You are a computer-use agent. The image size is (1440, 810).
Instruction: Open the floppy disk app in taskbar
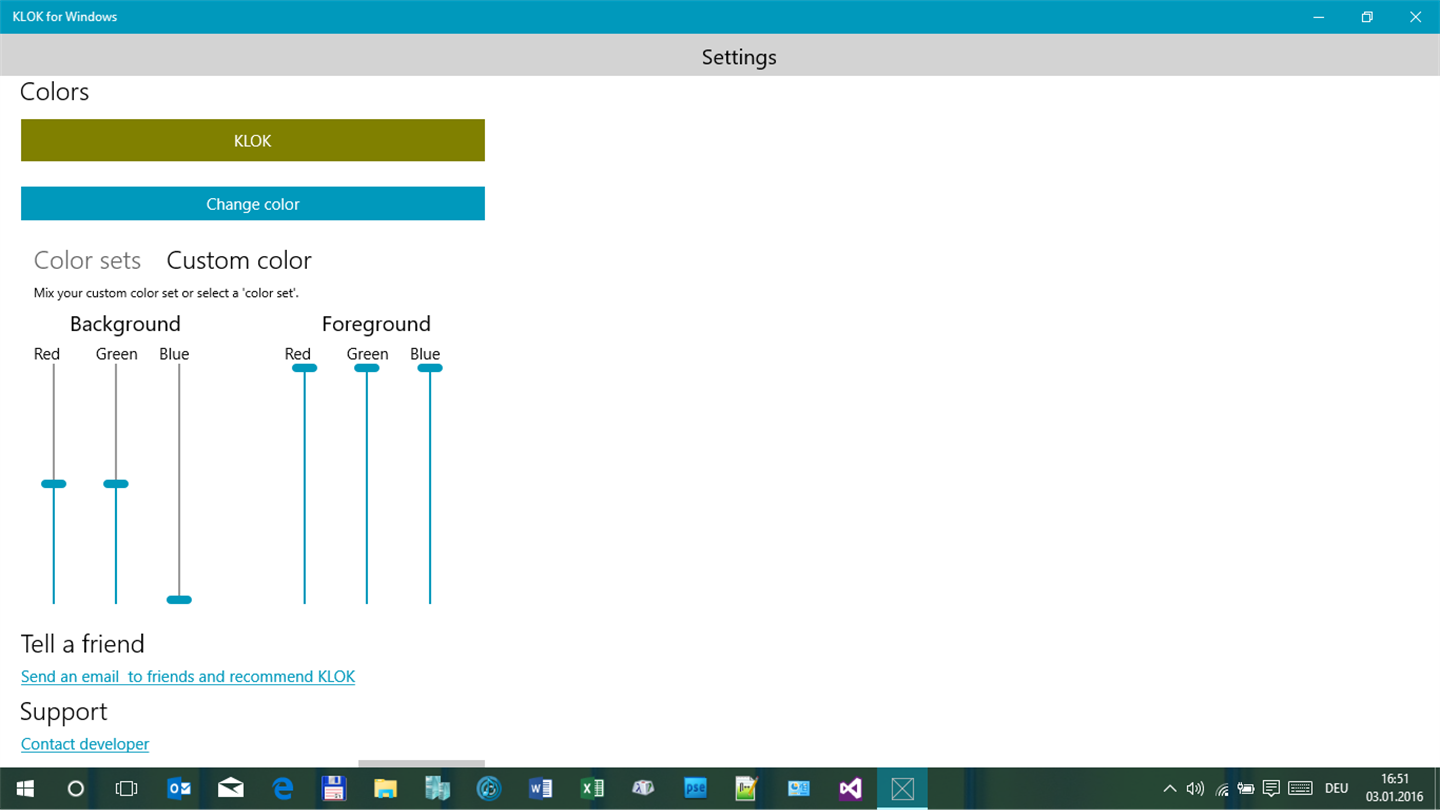334,789
